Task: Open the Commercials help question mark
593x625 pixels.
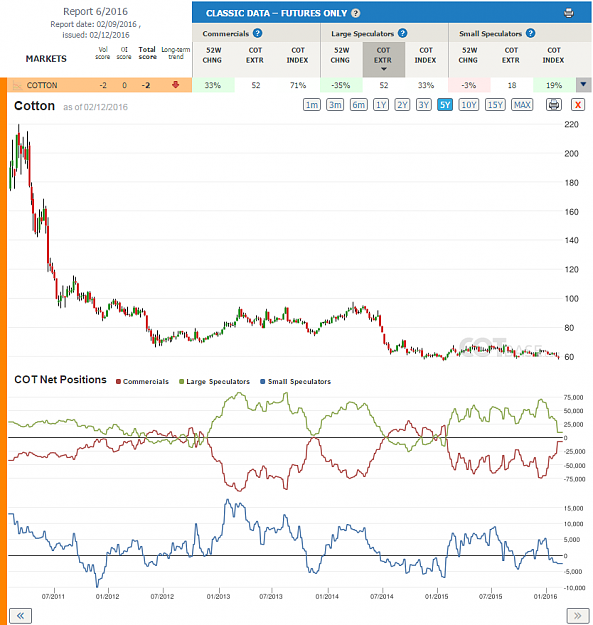Action: click(x=257, y=33)
